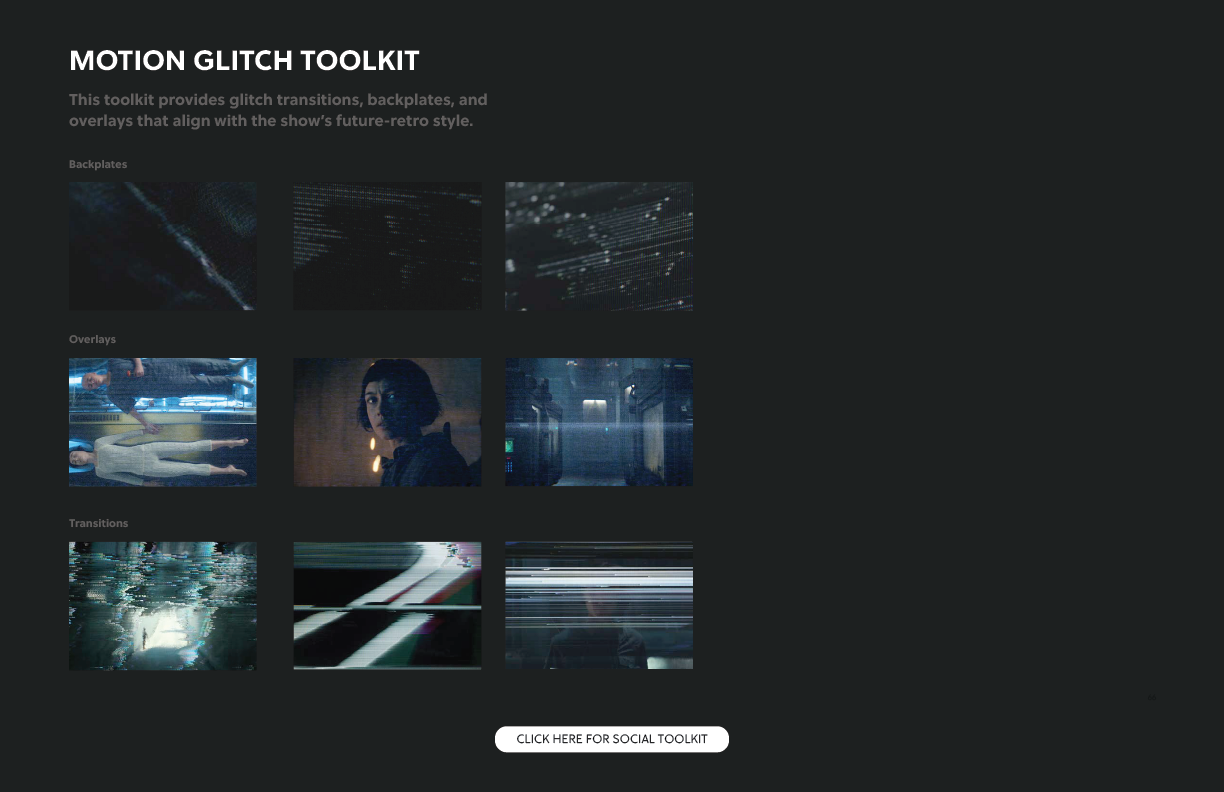Open the Overlays thumbnail of short-haired woman
This screenshot has width=1224, height=792.
[x=387, y=422]
